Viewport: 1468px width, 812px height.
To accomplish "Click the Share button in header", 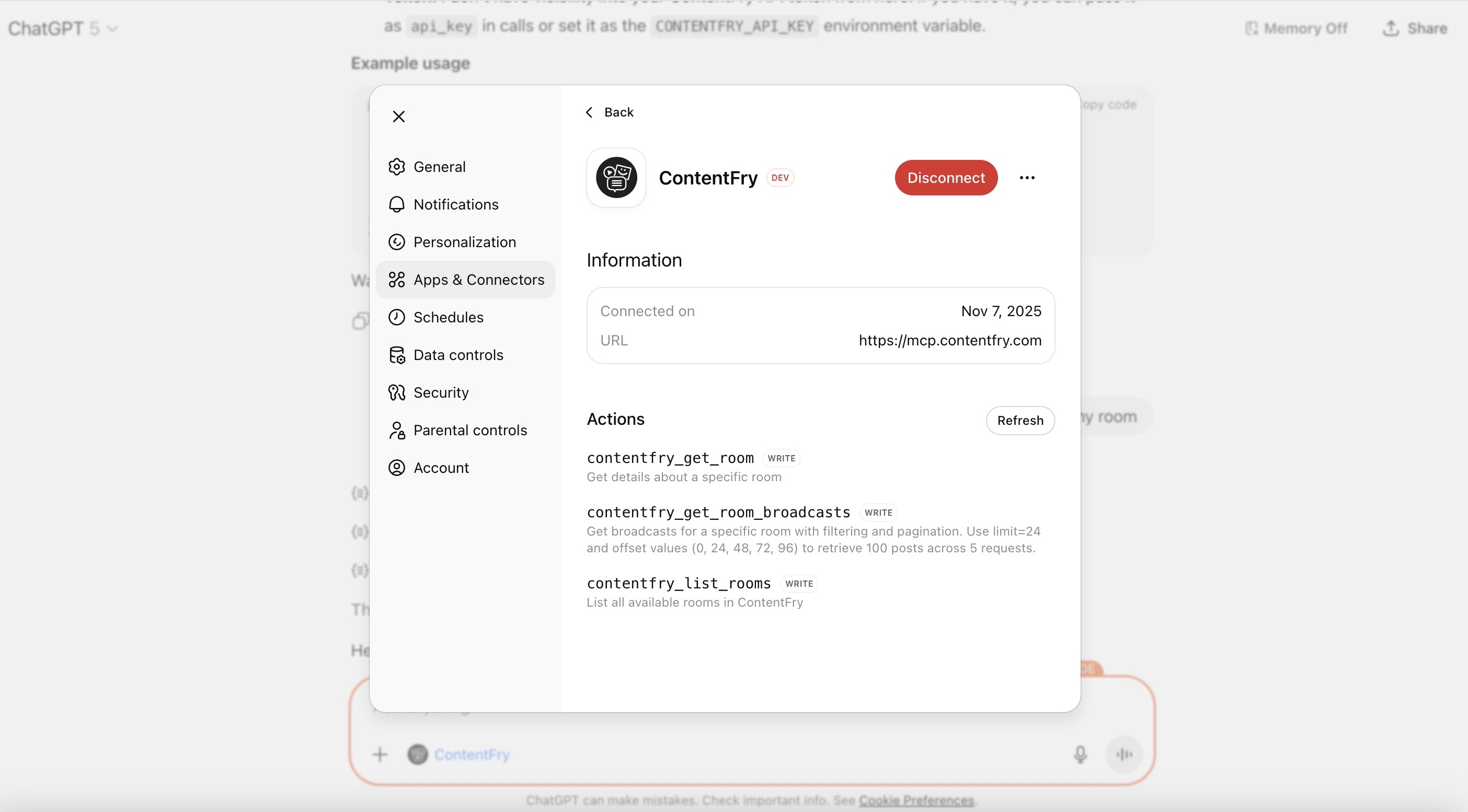I will [x=1415, y=28].
